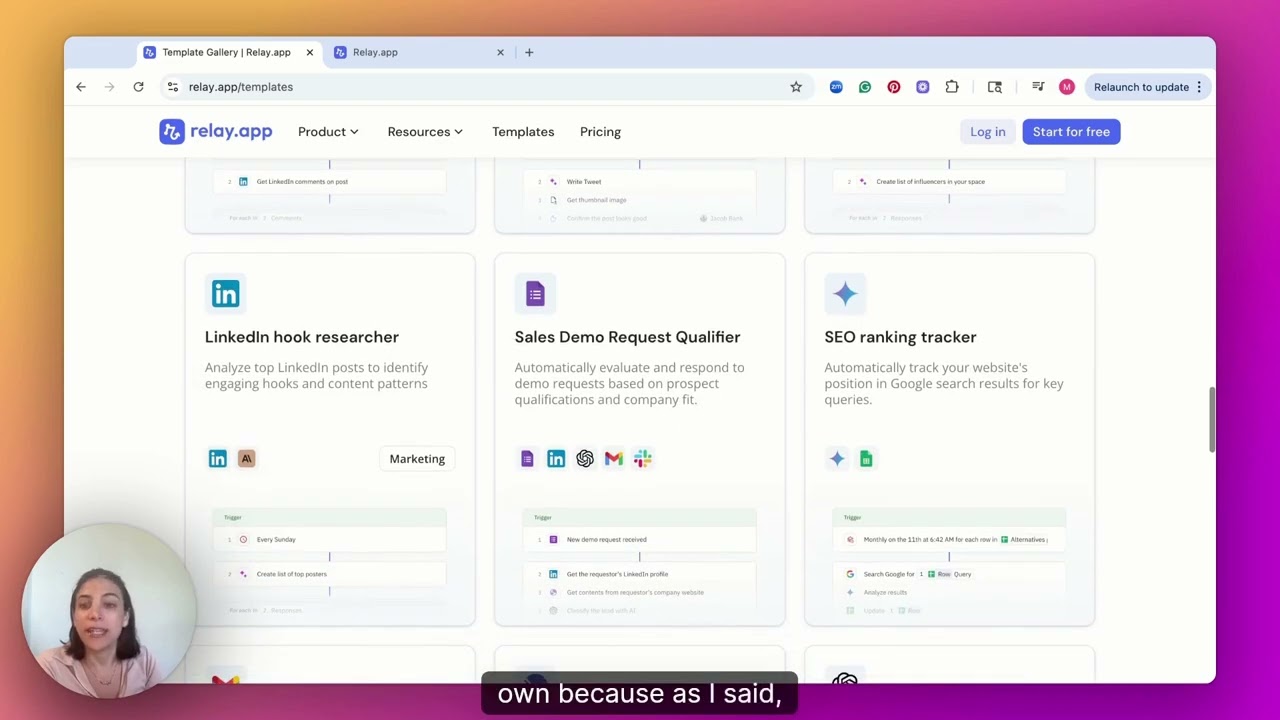
Task: Click small LinkedIn app icon on hook researcher card
Action: [217, 459]
